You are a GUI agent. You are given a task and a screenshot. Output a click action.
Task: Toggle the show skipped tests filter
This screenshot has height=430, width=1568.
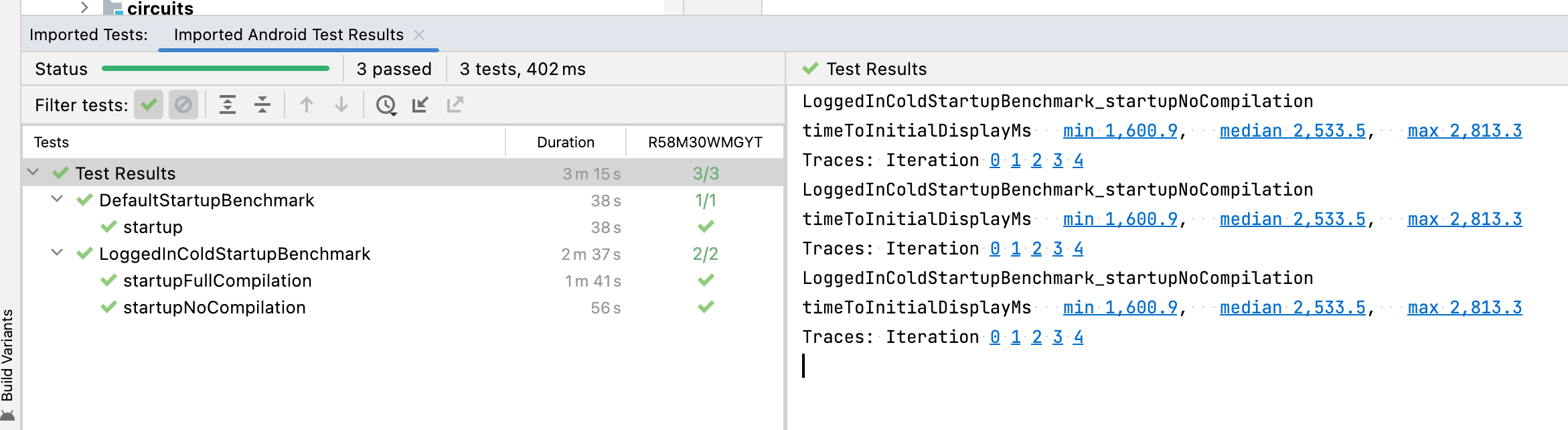pyautogui.click(x=183, y=104)
